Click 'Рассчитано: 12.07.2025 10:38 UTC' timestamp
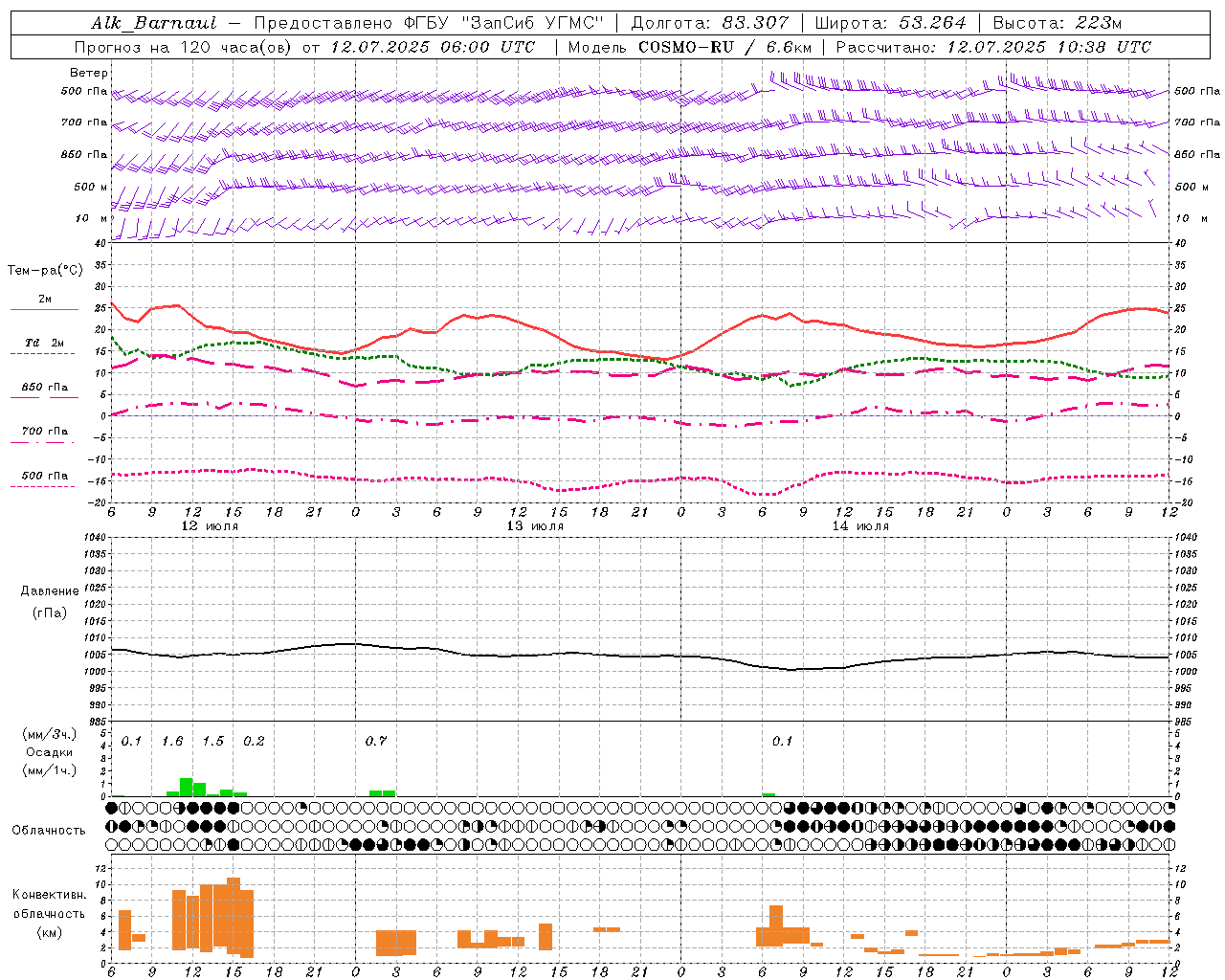1225x980 pixels. 993,47
